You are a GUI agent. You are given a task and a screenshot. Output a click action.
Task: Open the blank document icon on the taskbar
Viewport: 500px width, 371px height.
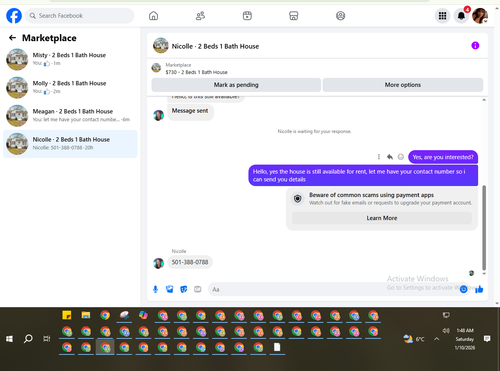pyautogui.click(x=277, y=347)
